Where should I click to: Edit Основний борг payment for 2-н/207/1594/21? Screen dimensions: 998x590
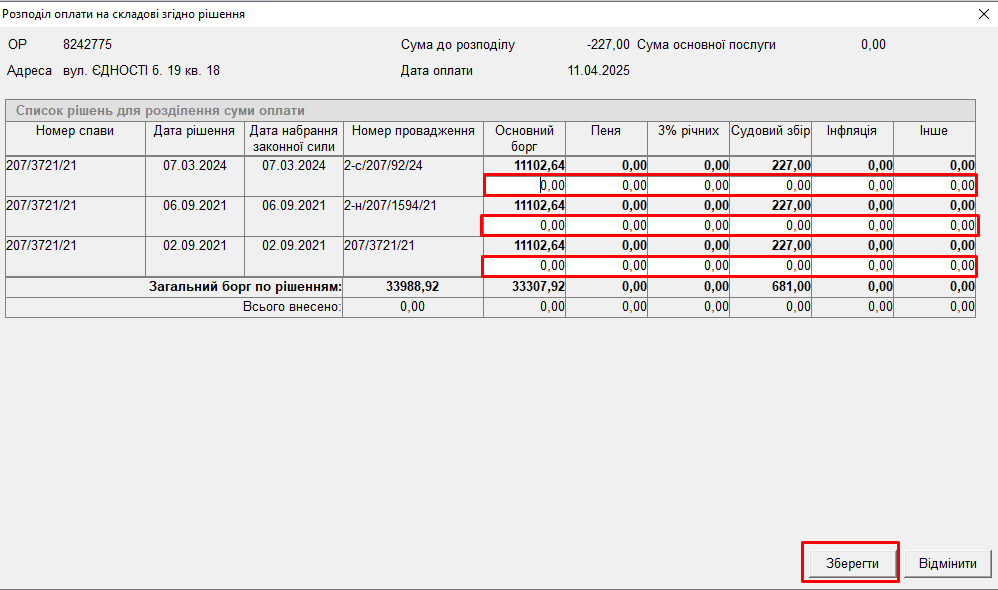(x=525, y=226)
